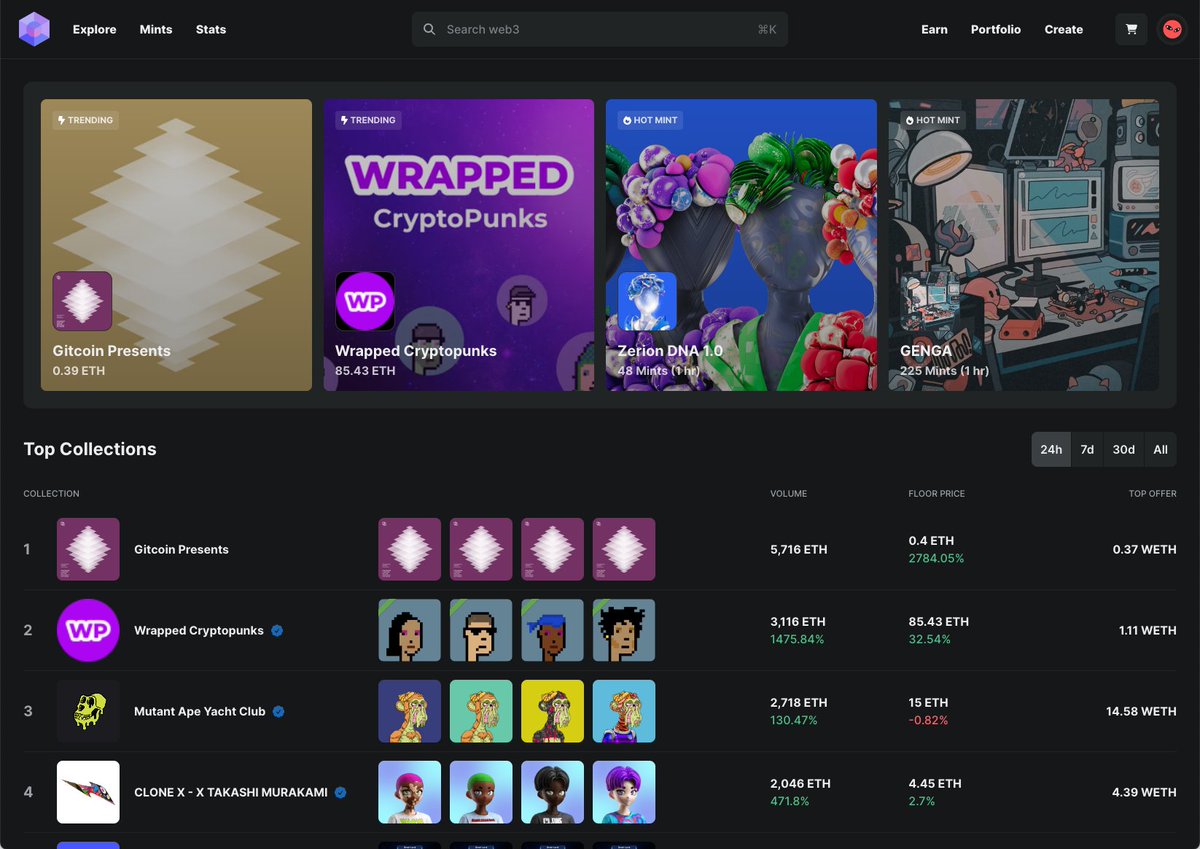Click the HOT MINT tag on GENGA card

932,120
